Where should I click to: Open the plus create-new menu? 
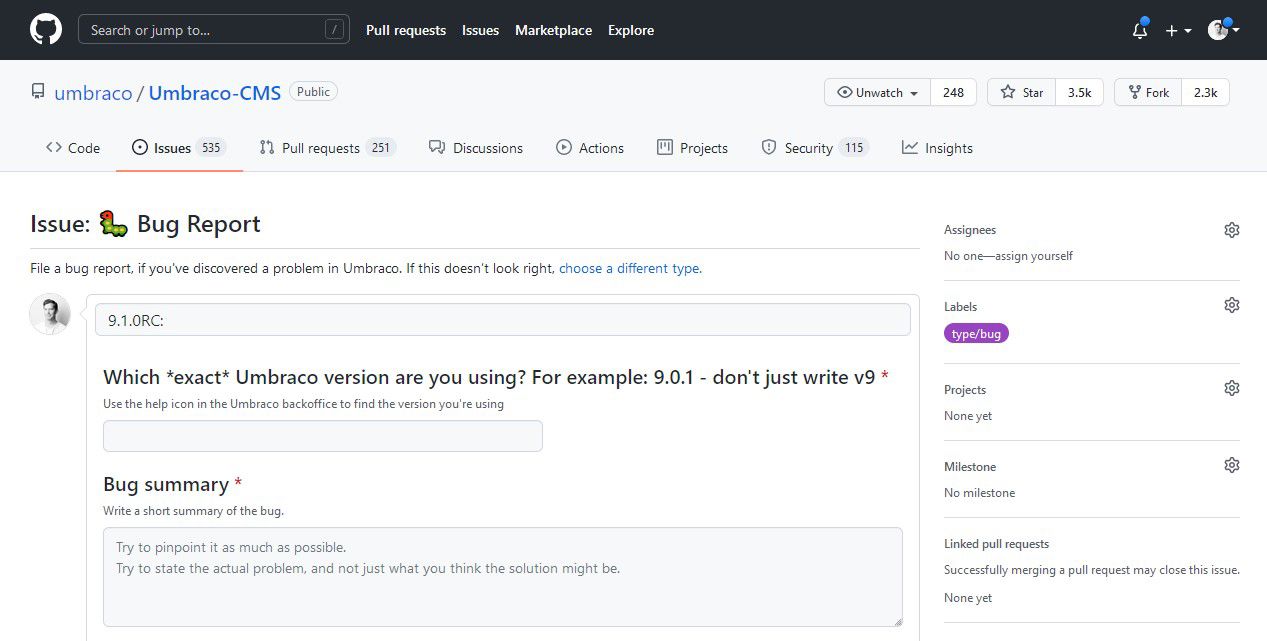tap(1178, 30)
